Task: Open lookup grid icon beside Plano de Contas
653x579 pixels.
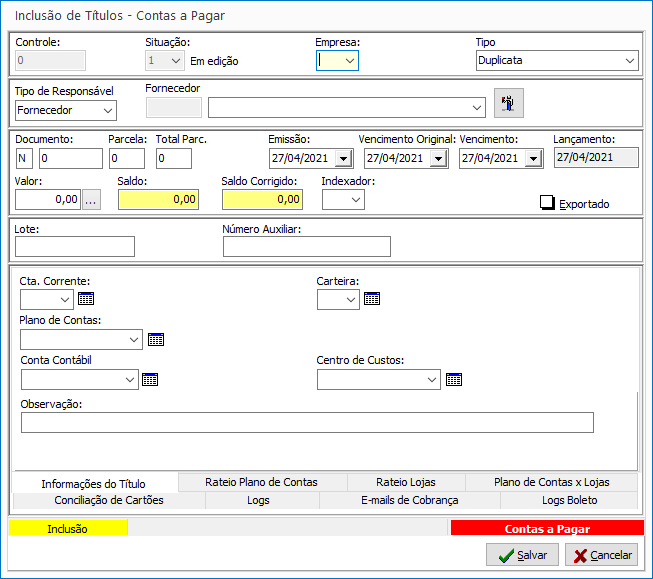Action: pos(156,339)
